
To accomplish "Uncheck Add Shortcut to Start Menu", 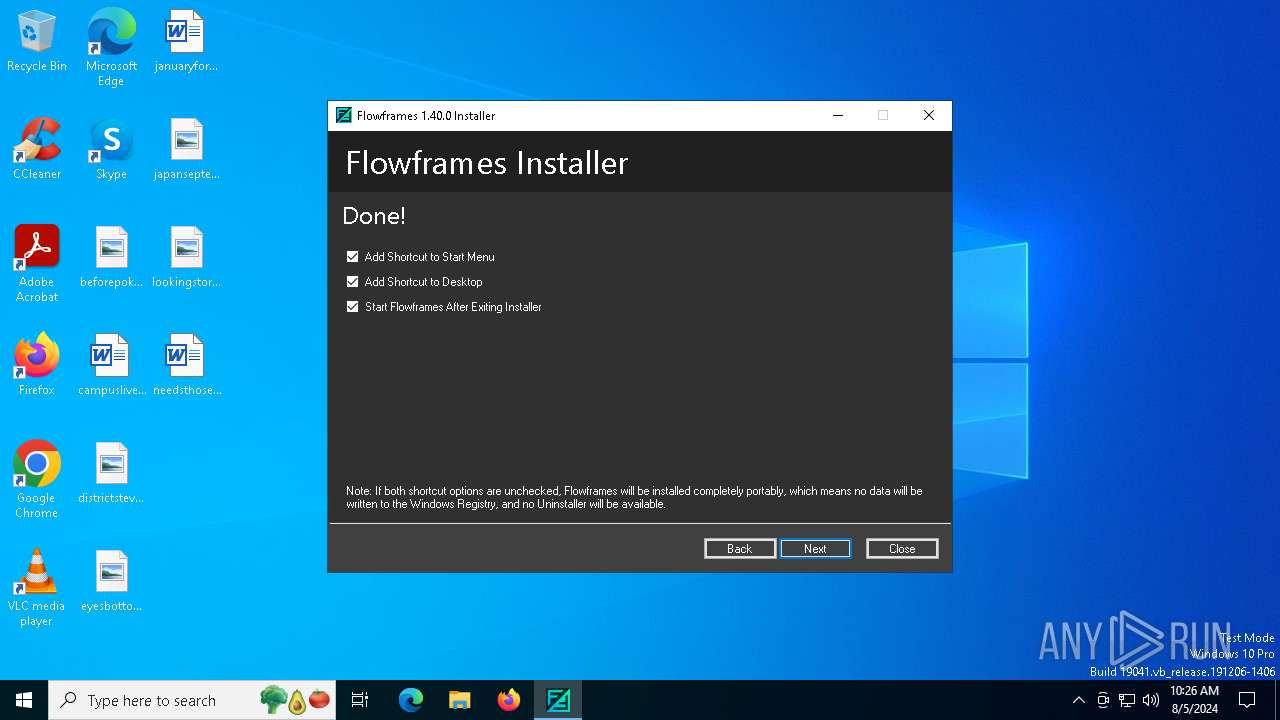I will [352, 257].
